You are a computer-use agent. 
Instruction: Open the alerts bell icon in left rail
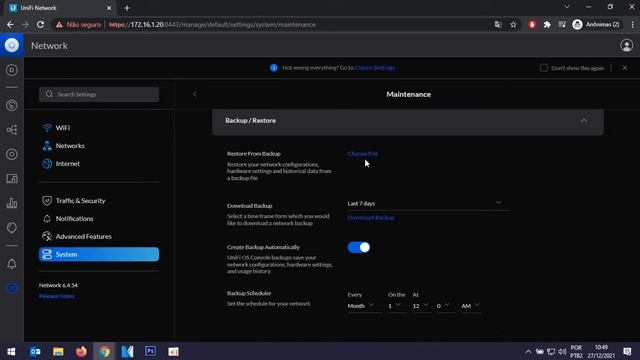click(12, 264)
